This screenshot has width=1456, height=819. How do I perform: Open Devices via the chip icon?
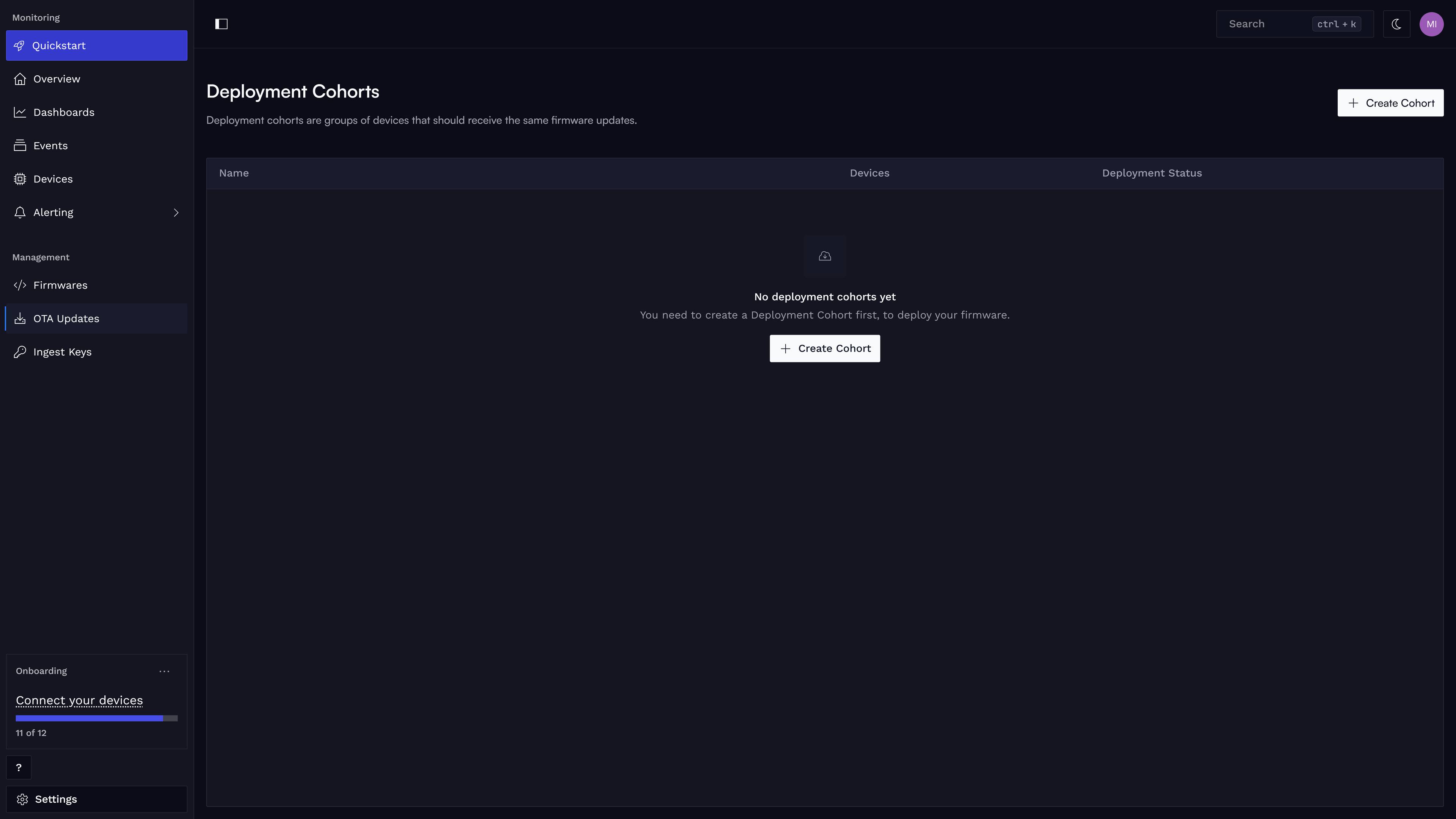[x=20, y=179]
